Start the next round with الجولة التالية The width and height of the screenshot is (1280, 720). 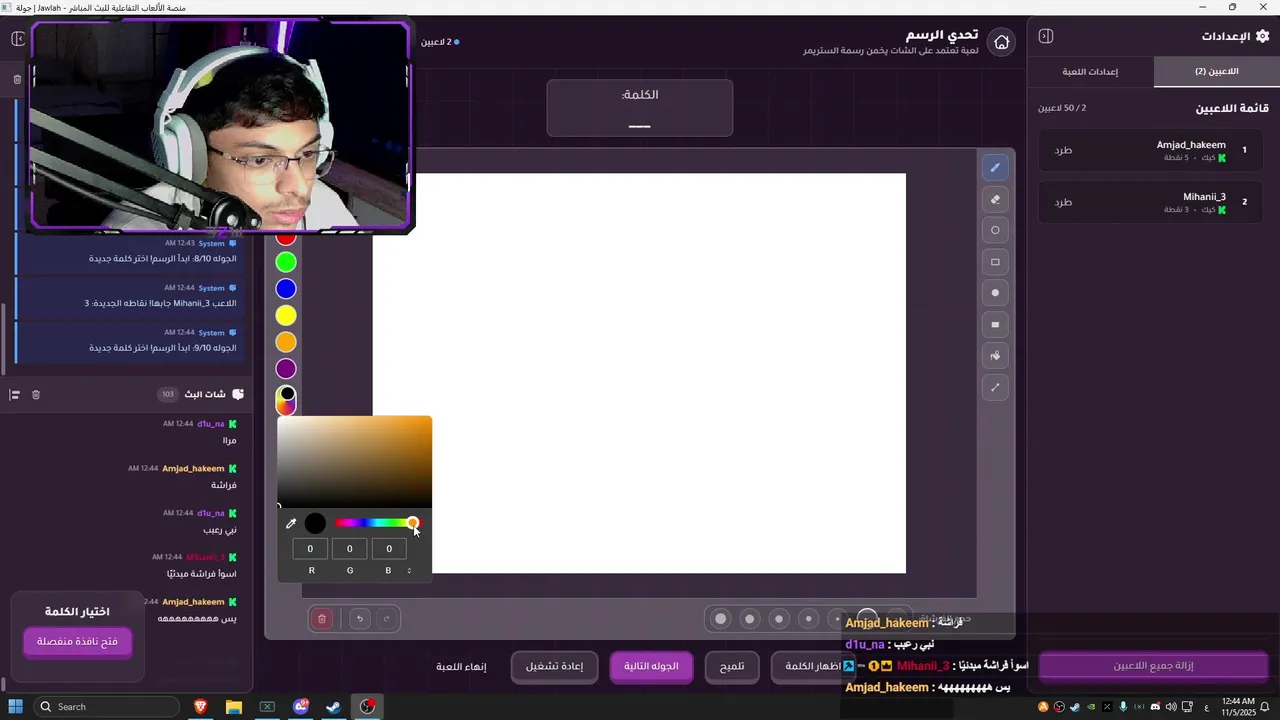click(x=651, y=666)
